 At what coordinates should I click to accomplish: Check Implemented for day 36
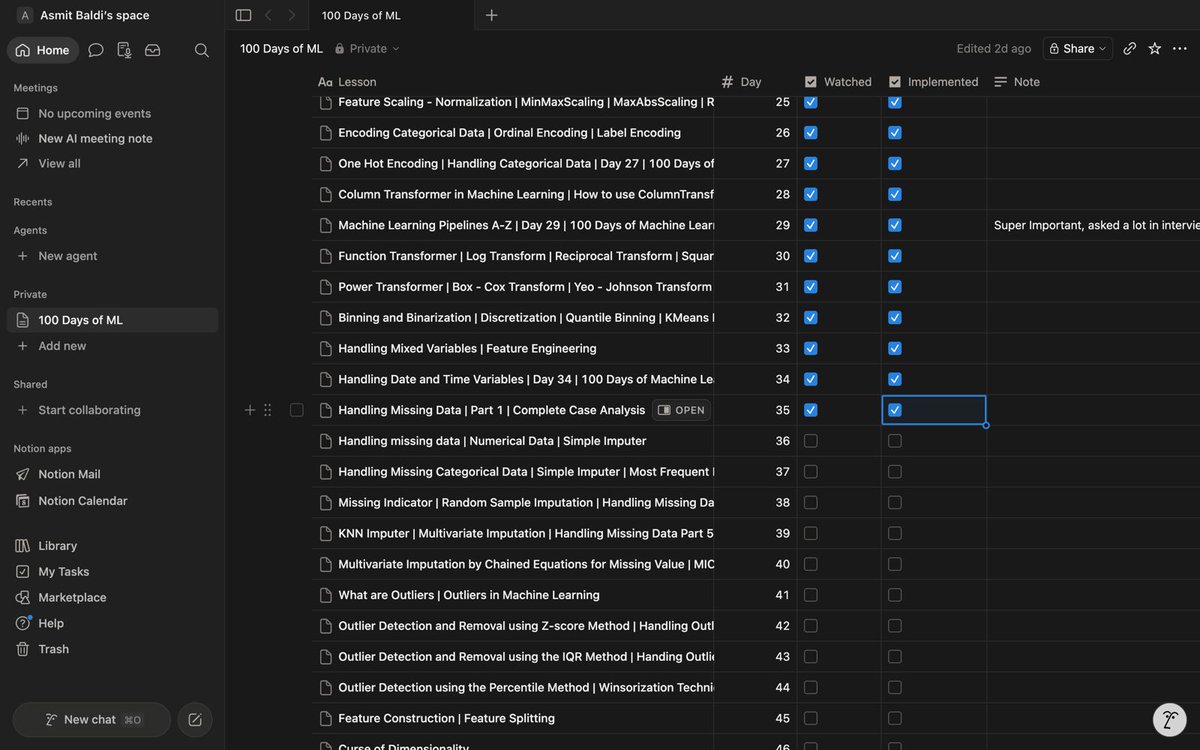895,441
